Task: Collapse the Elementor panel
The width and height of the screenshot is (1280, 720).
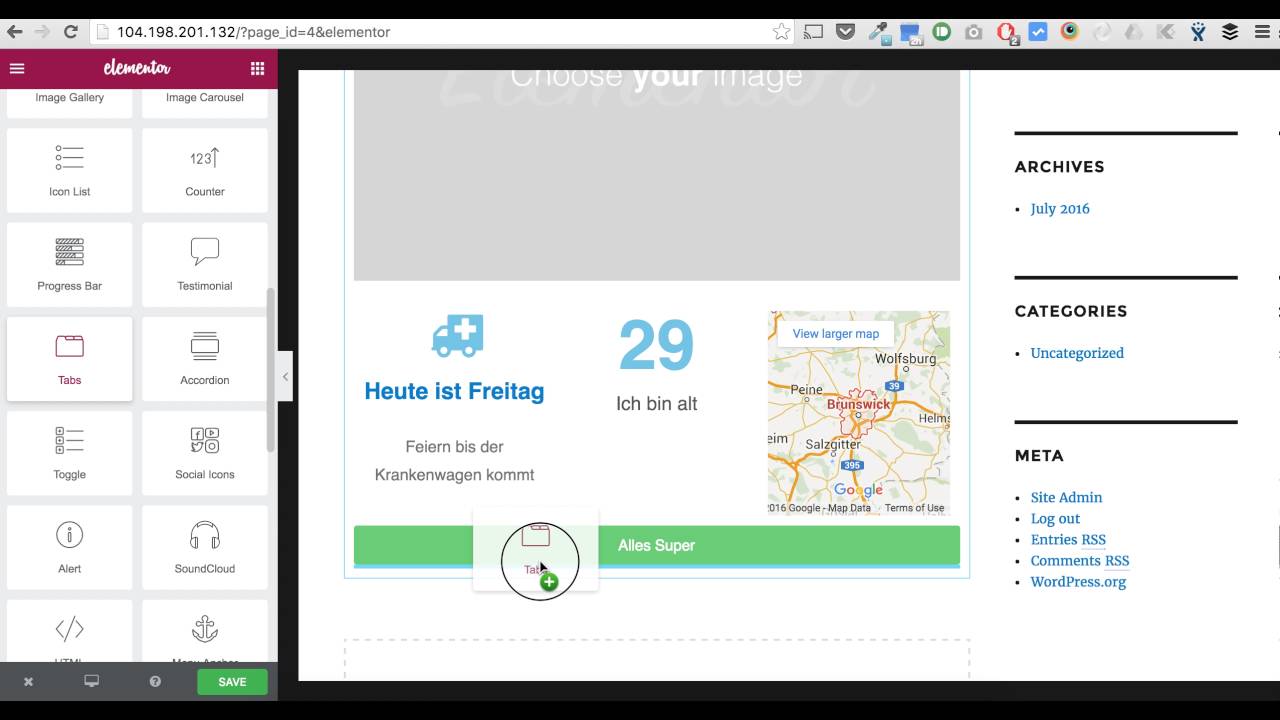Action: (x=285, y=376)
